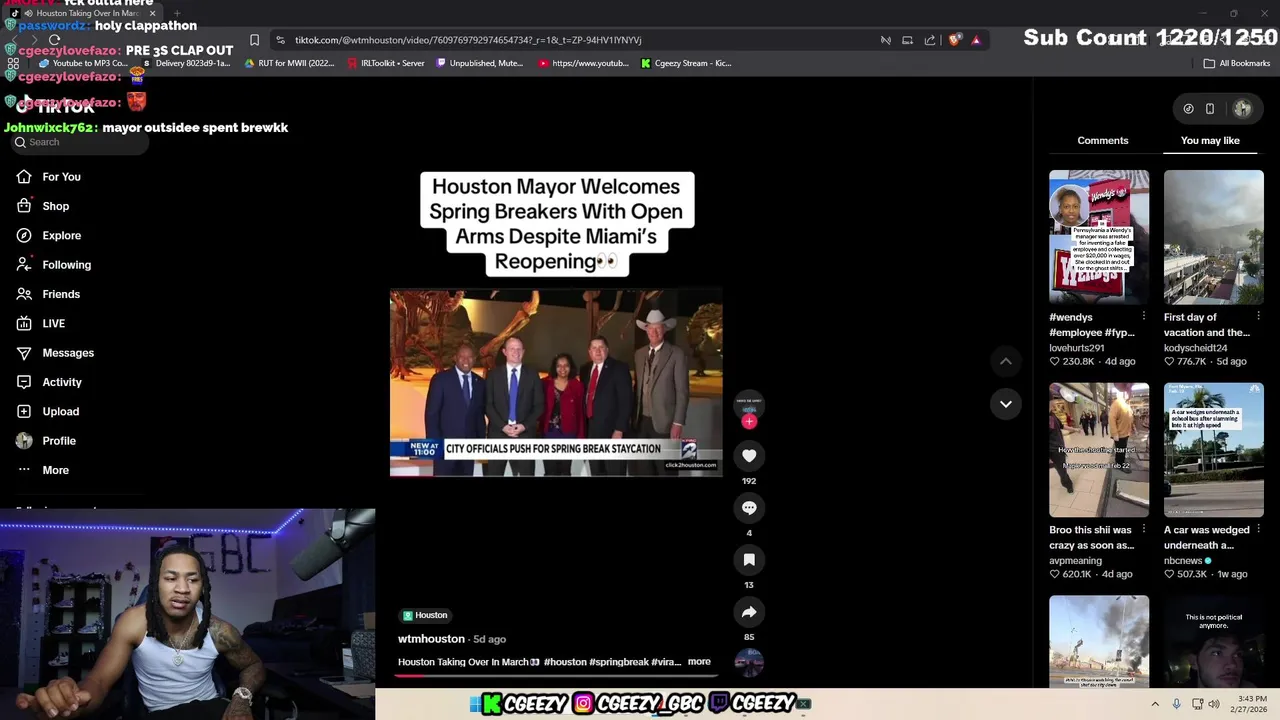Open the Brave Shields lion icon

pos(954,40)
